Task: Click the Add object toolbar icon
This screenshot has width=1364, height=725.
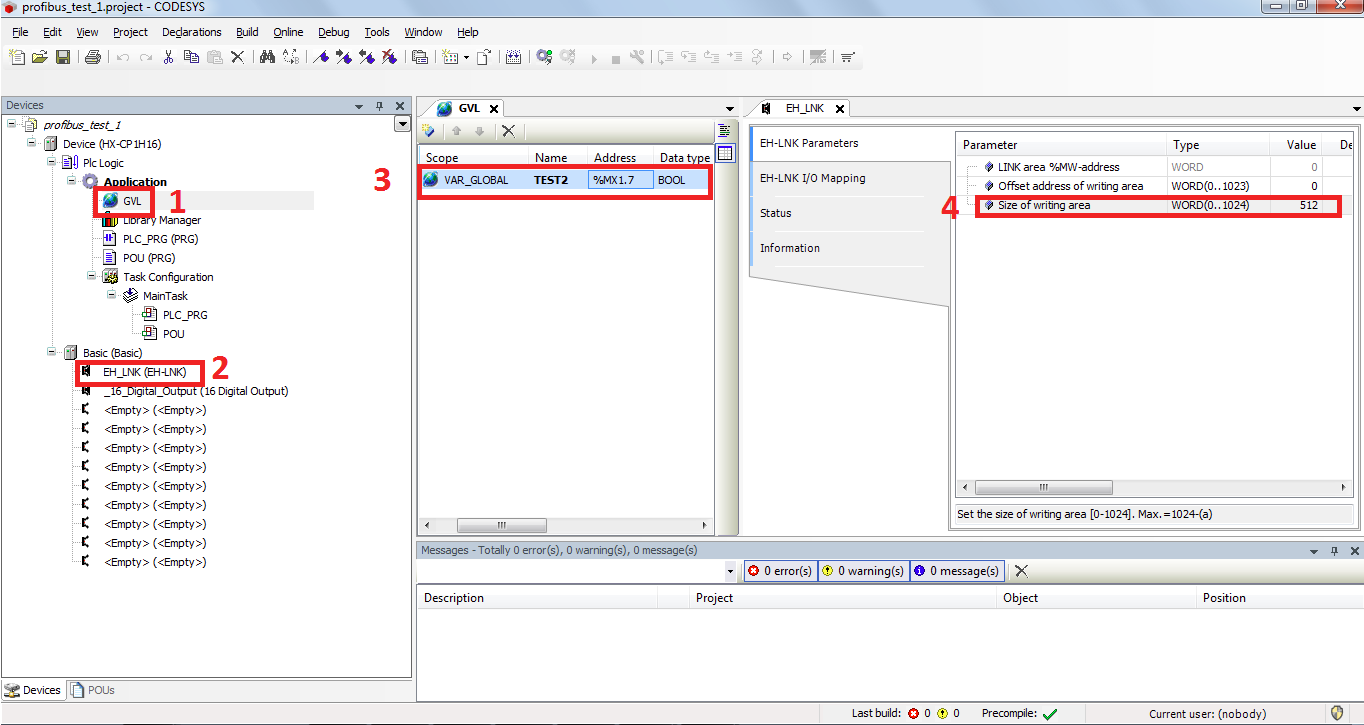Action: (451, 57)
